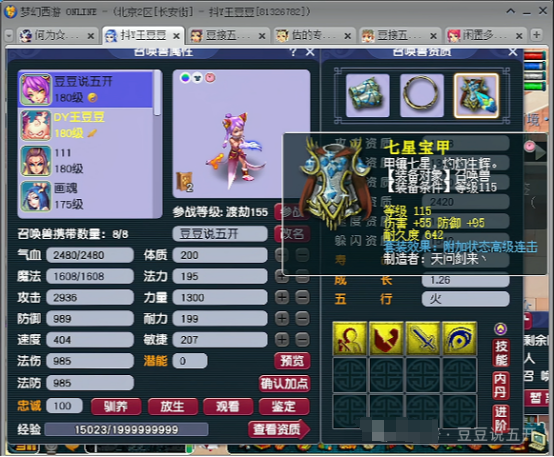This screenshot has height=457, width=554.
Task: Select the first yellow pet skill icon
Action: tap(349, 338)
